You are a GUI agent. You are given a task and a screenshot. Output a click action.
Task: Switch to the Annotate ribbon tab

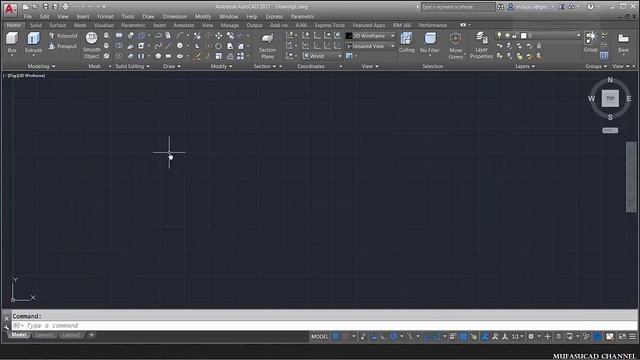(184, 25)
